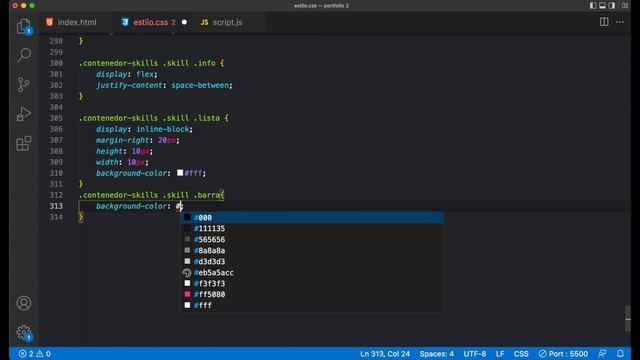Click the CSS file icon on estilo.css tab
The height and width of the screenshot is (360, 640).
click(124, 22)
